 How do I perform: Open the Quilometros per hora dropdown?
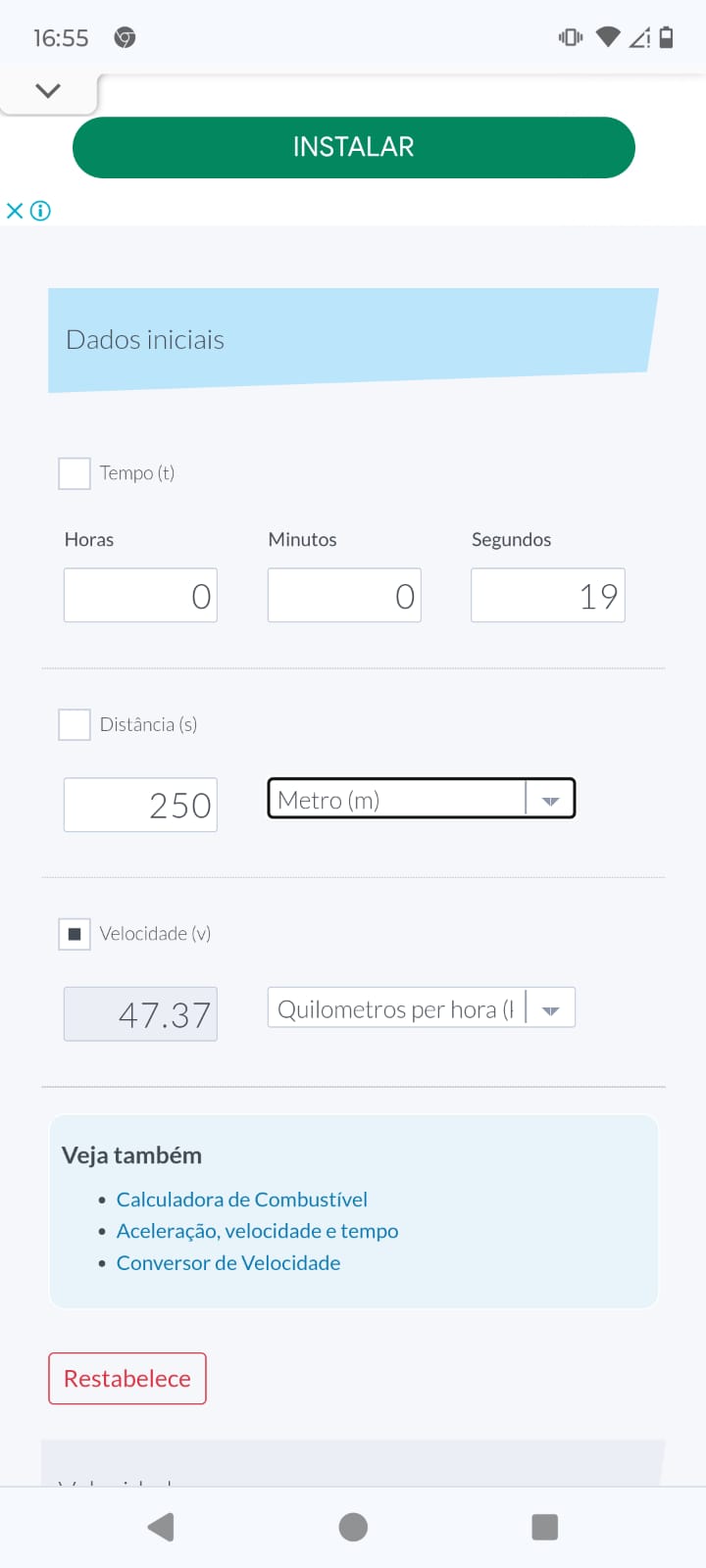[421, 1007]
